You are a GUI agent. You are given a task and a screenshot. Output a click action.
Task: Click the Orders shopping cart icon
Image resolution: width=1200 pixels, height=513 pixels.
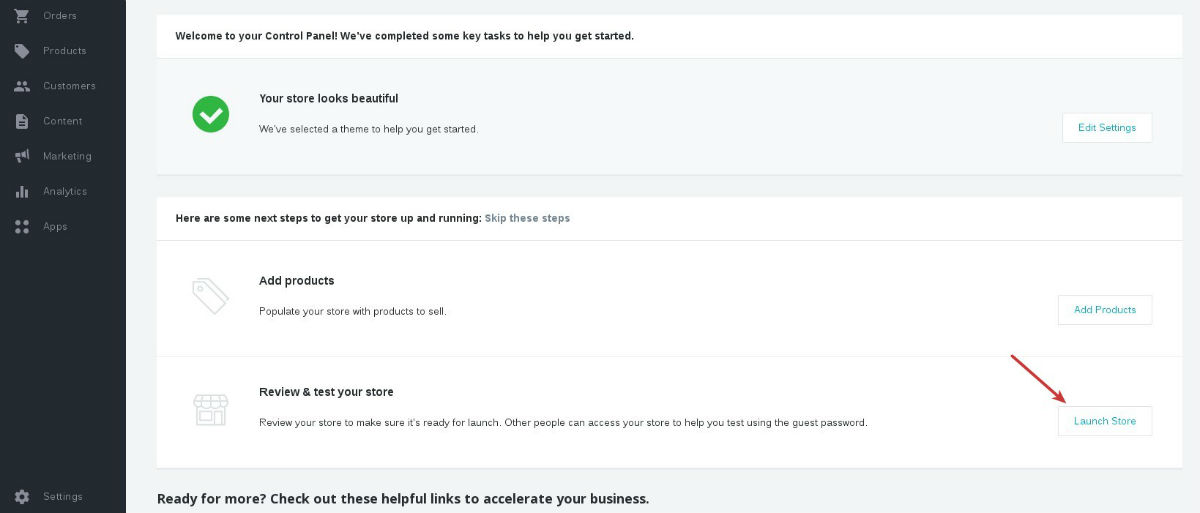22,16
